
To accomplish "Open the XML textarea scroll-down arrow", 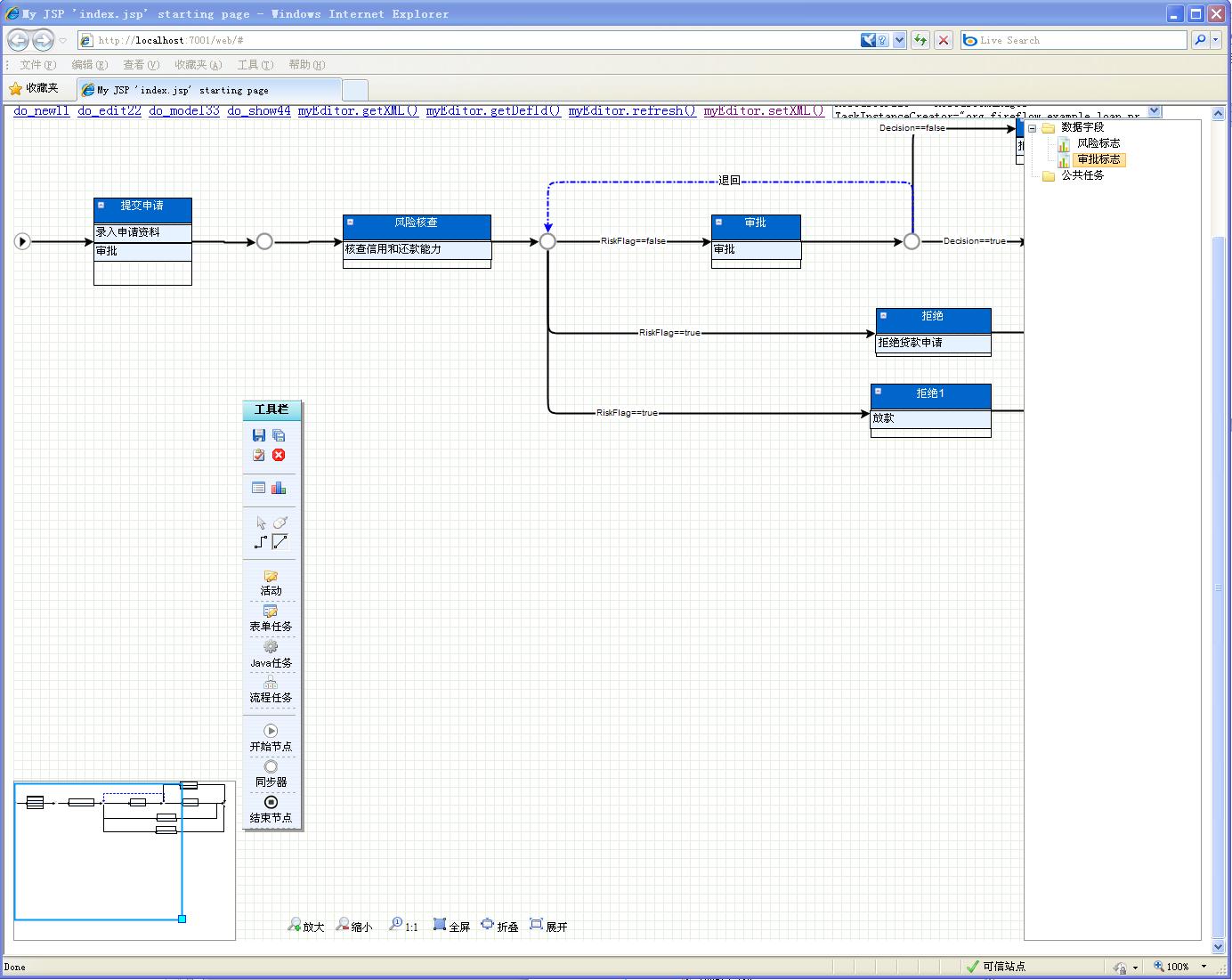I will coord(1155,111).
